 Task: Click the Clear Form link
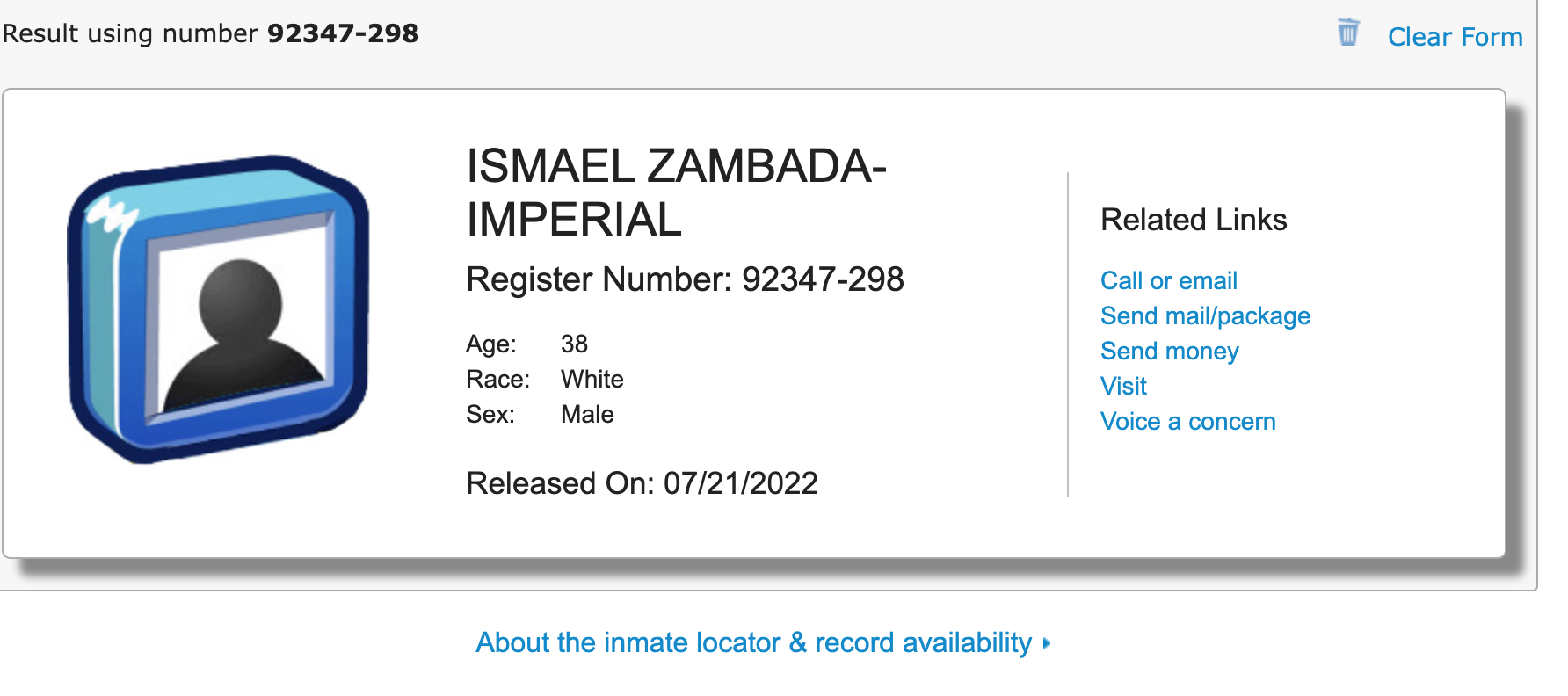click(1455, 37)
